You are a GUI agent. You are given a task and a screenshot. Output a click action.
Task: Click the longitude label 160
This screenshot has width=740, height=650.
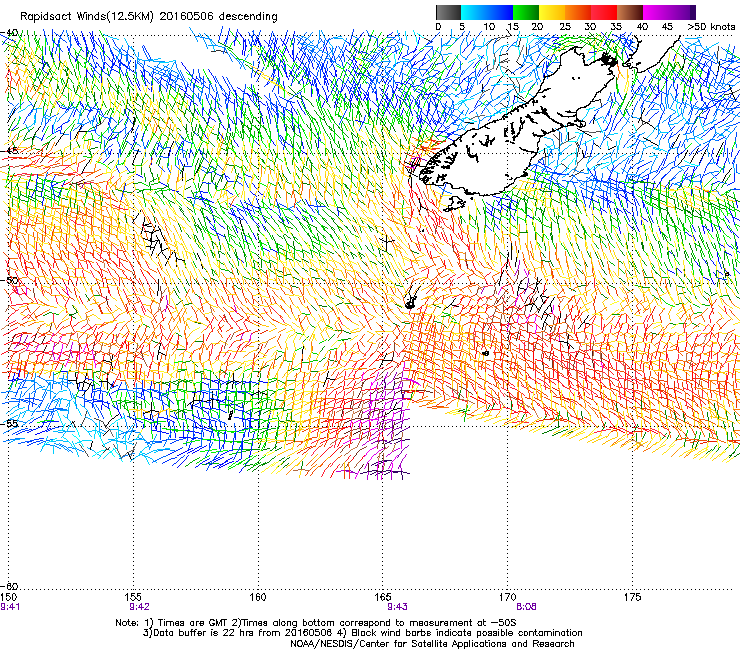click(258, 597)
